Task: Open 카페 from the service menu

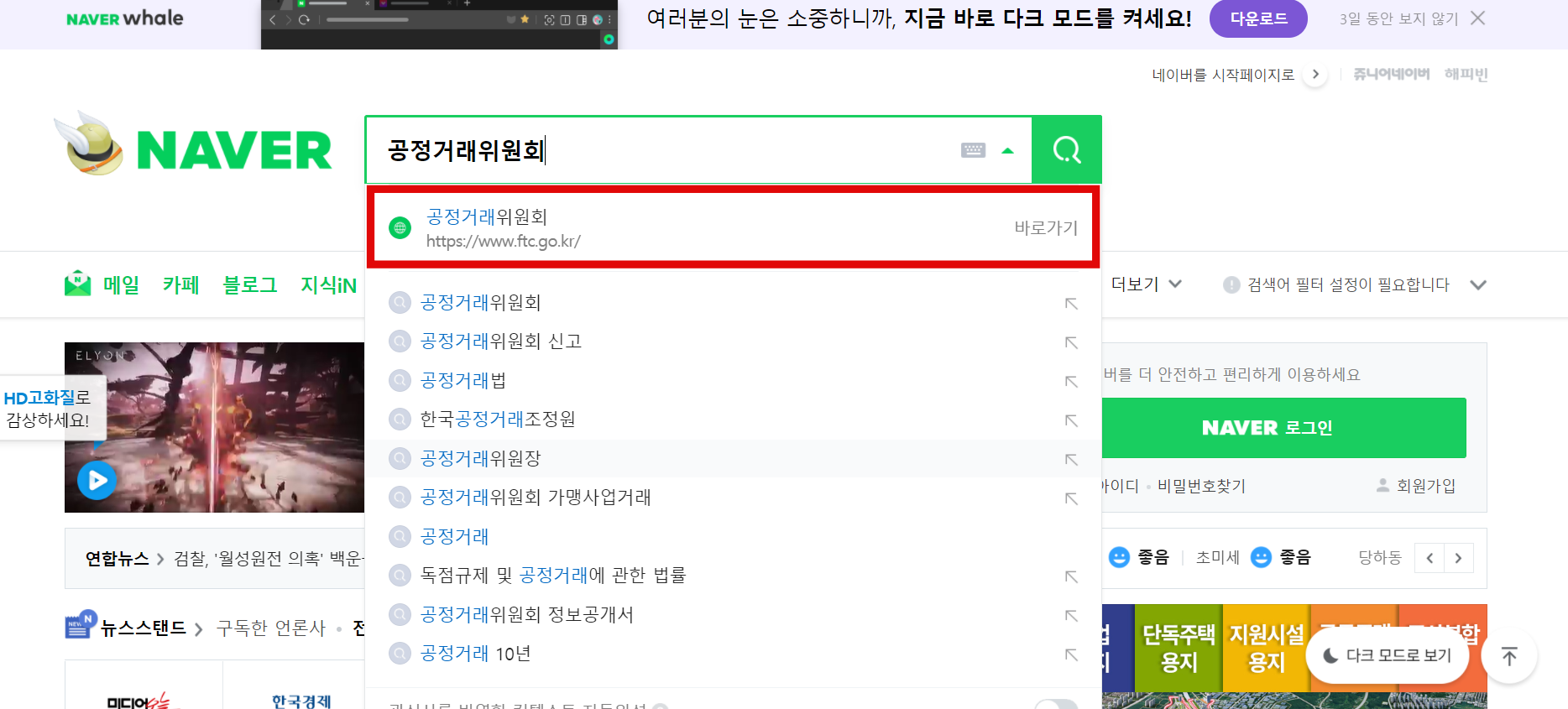Action: coord(180,285)
